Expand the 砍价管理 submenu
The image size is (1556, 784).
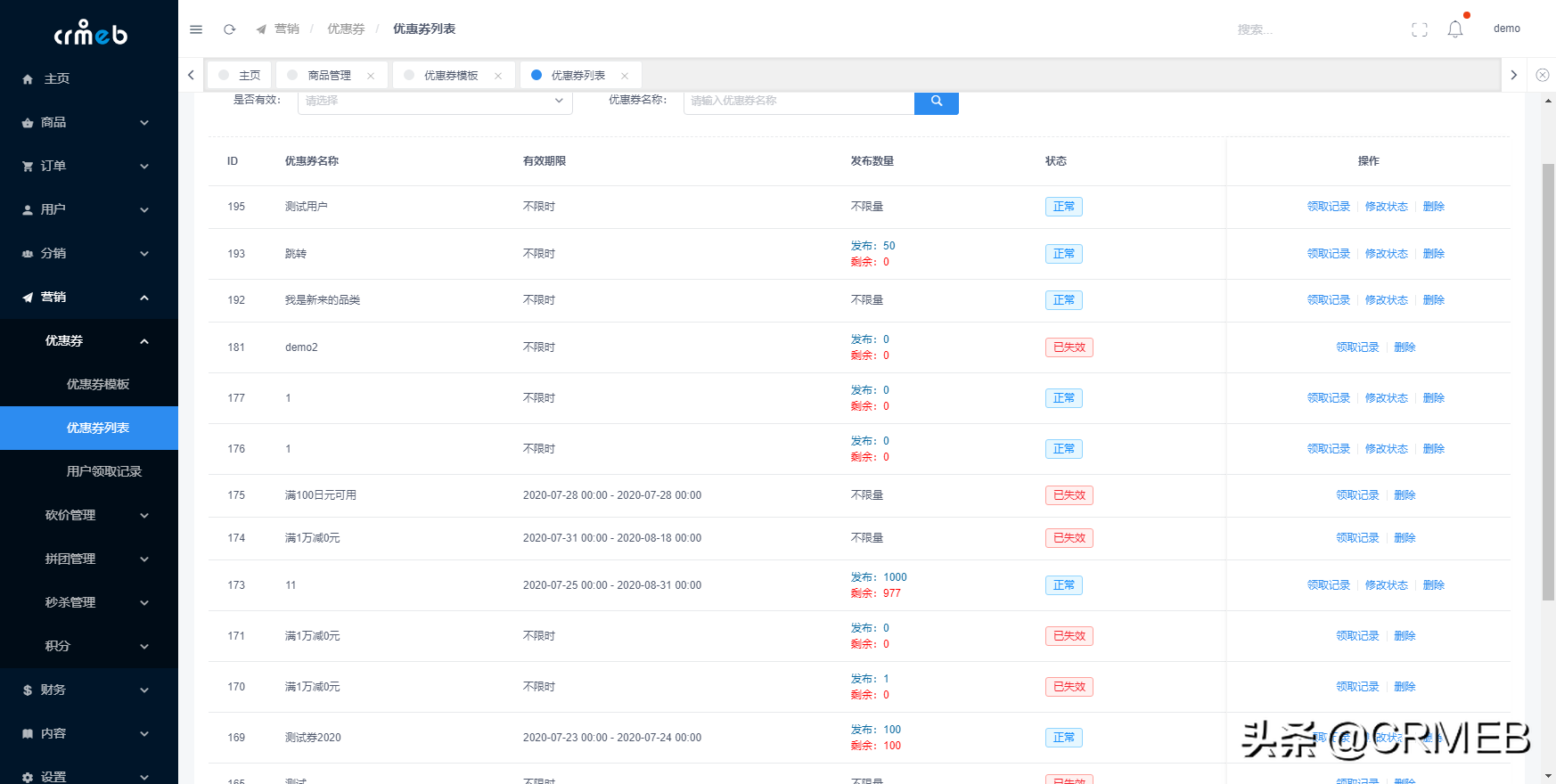click(x=89, y=515)
